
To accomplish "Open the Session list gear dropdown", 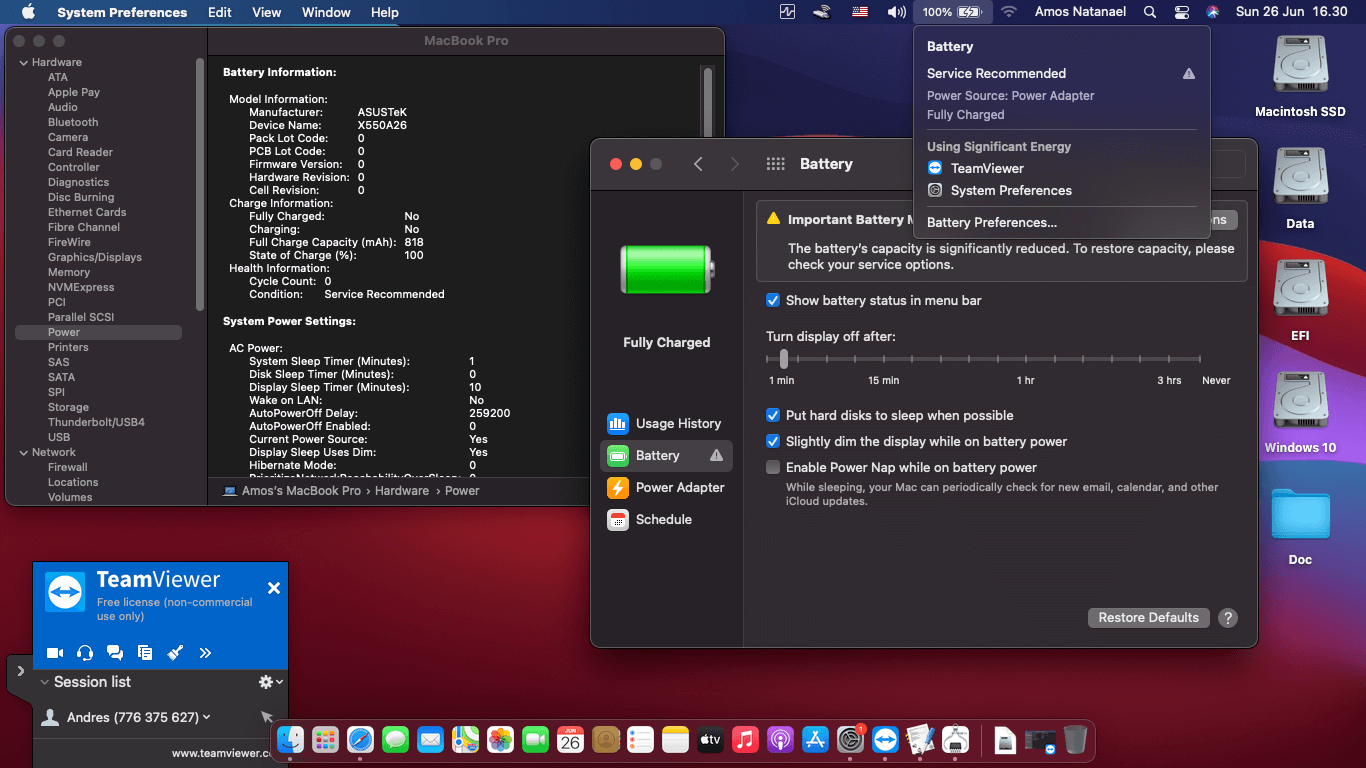I will (x=270, y=682).
